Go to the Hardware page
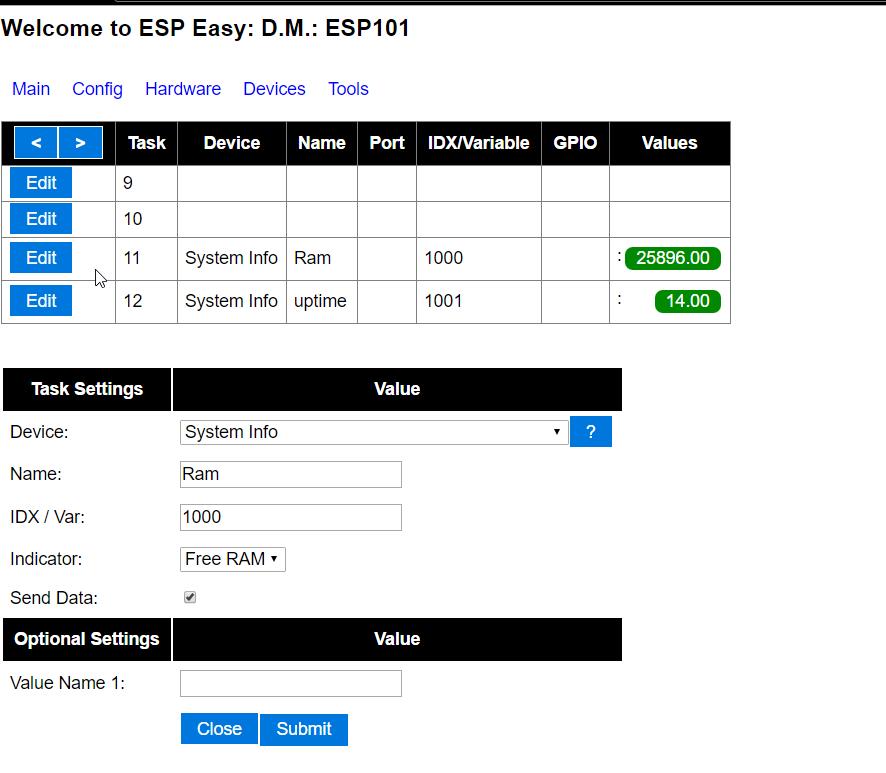Viewport: 886px width, 773px height. click(x=183, y=89)
